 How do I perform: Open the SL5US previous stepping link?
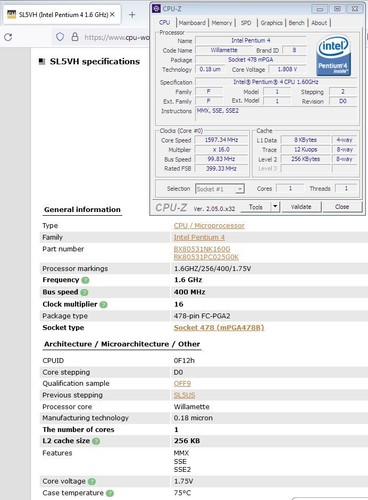184,395
